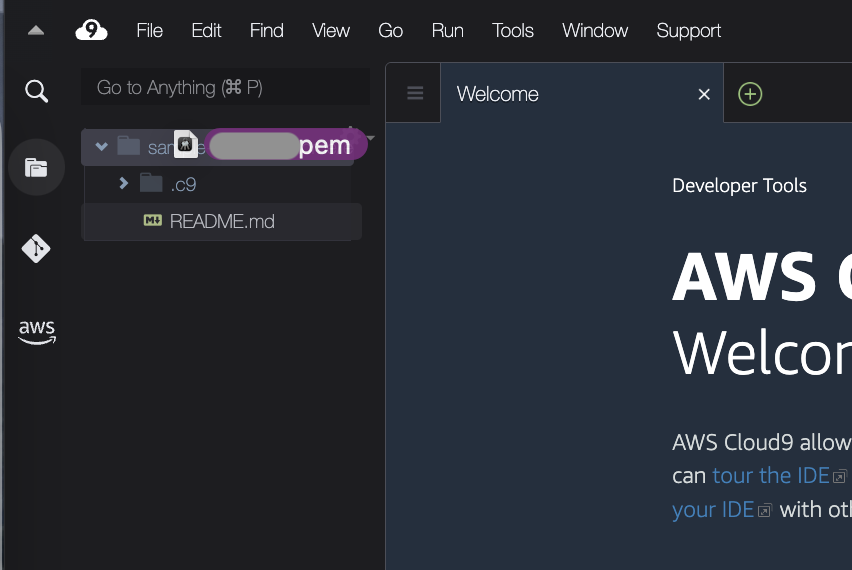Follow the 'tour the IDE' link
The height and width of the screenshot is (570, 852).
(x=771, y=475)
